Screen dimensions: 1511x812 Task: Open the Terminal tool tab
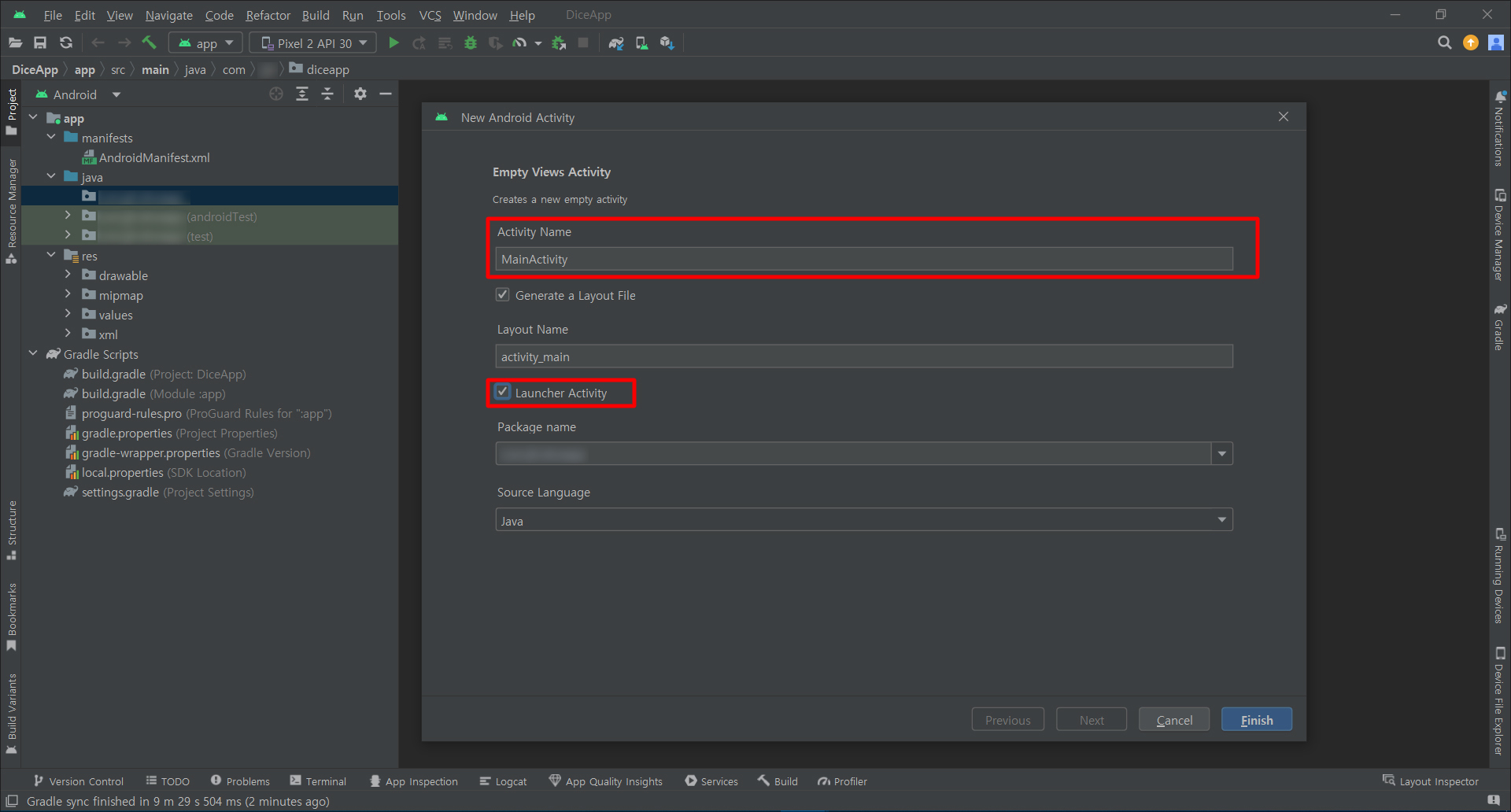coord(318,781)
